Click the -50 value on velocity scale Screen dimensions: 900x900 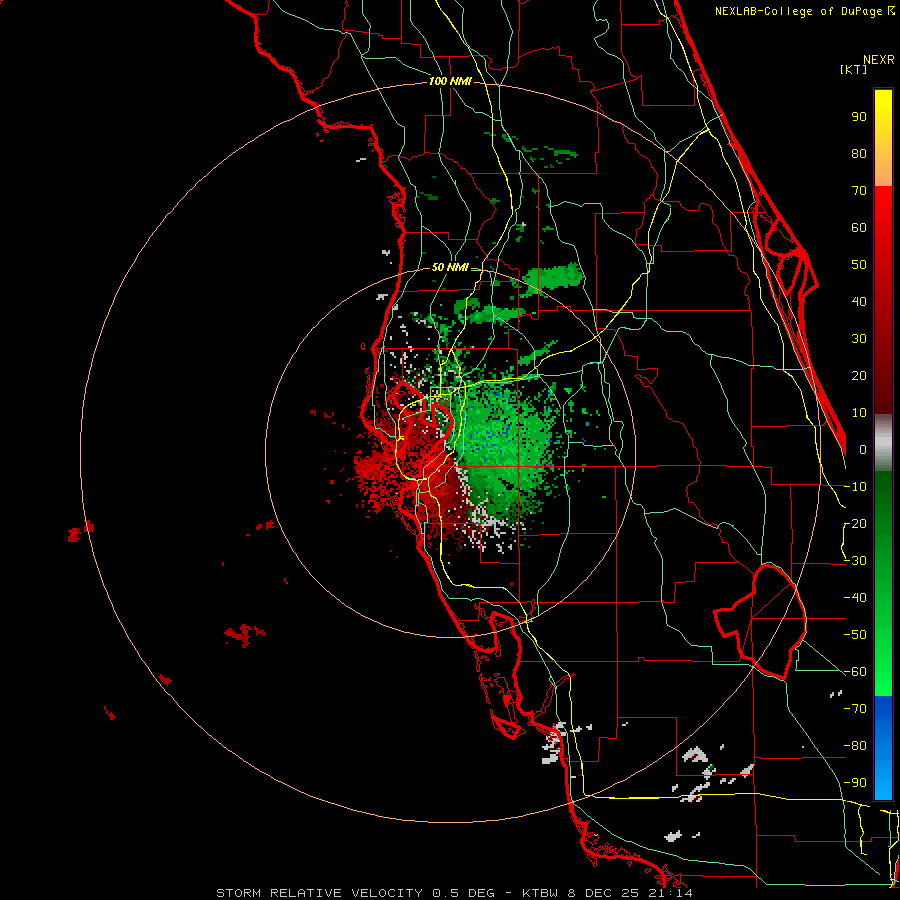coord(855,635)
